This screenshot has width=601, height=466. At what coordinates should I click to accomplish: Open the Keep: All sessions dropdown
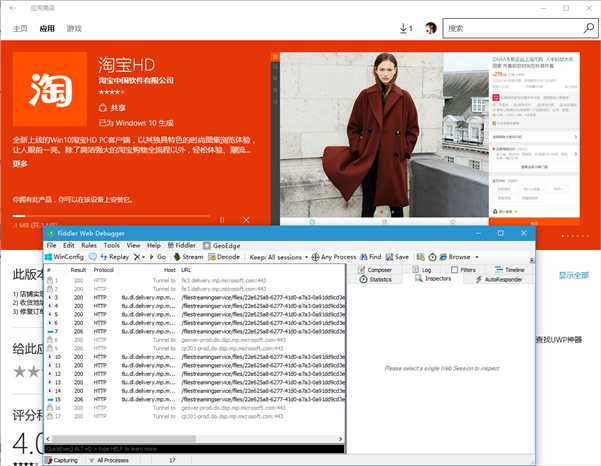click(x=278, y=257)
